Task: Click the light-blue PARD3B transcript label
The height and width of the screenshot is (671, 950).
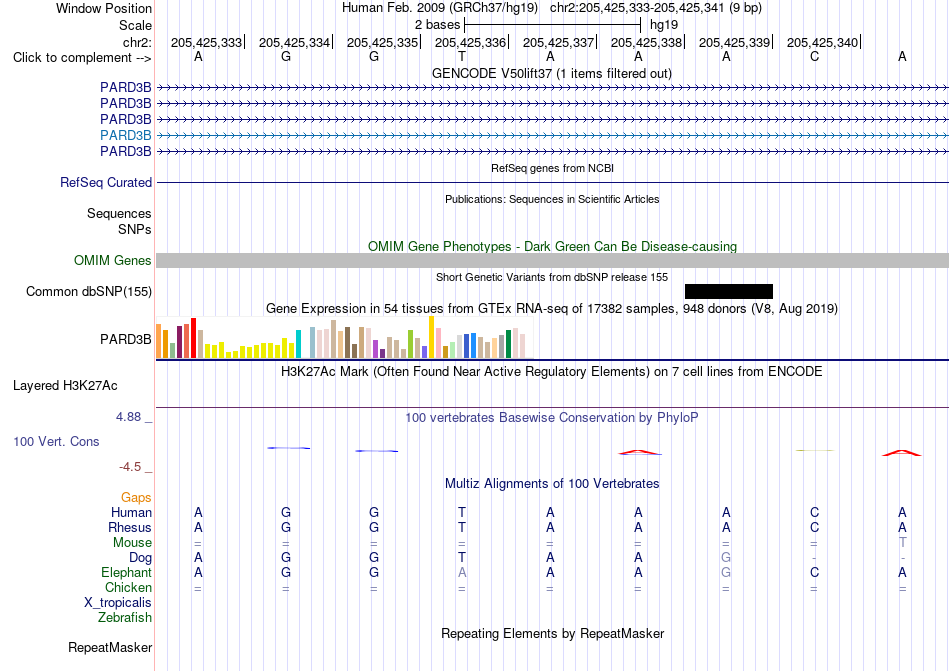Action: (125, 135)
